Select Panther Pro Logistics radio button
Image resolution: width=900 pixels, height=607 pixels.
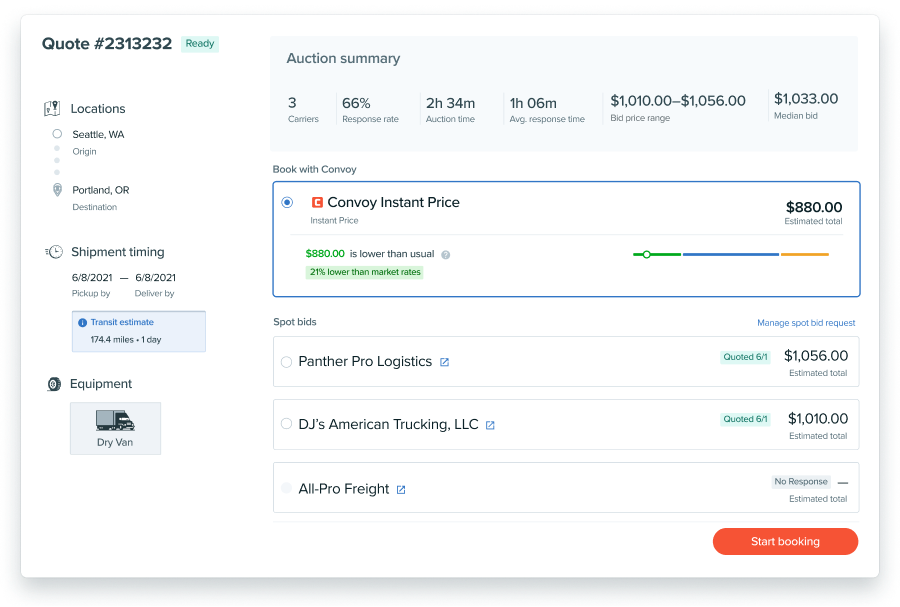click(286, 362)
